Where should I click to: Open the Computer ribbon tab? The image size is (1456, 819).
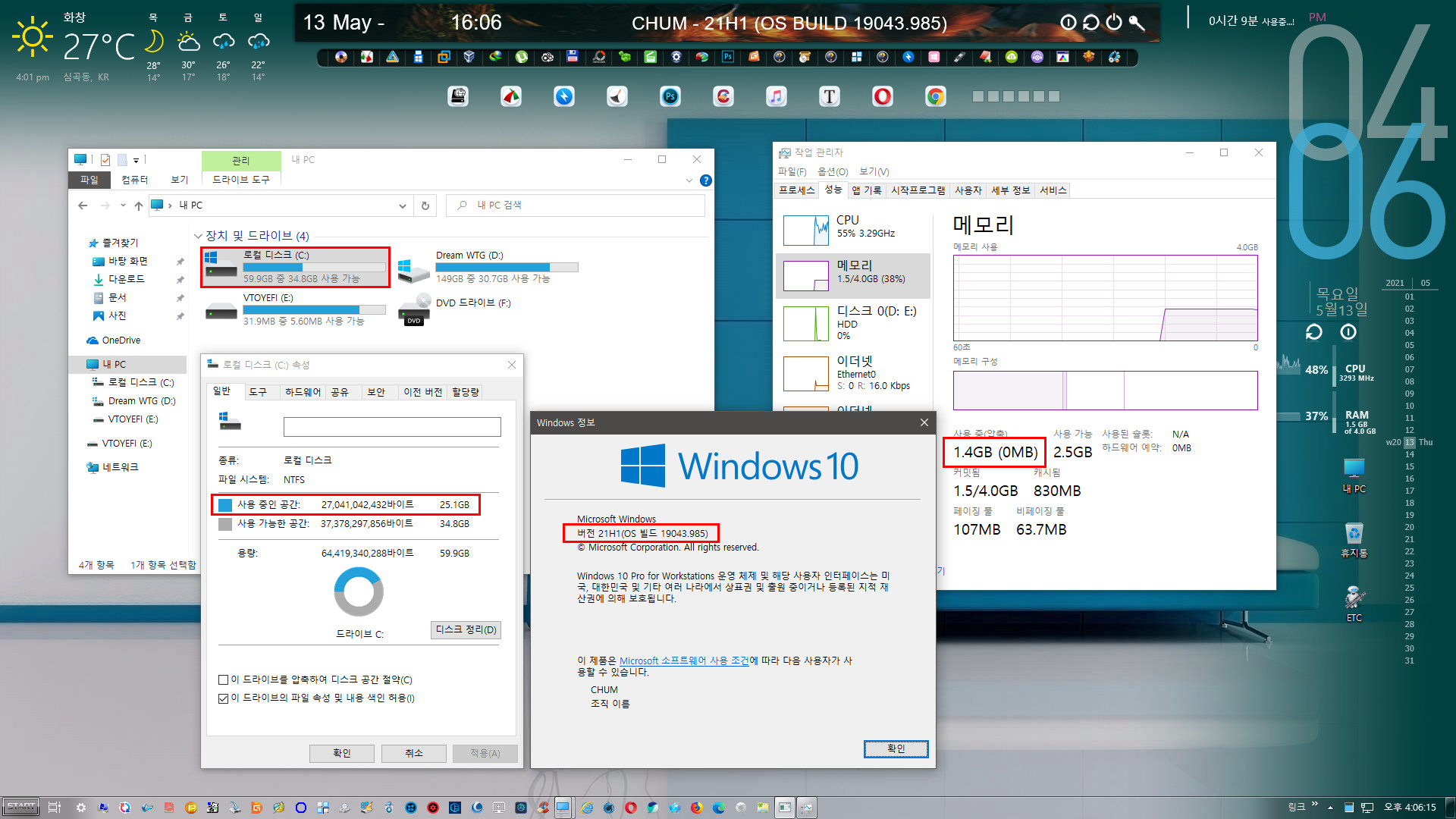[x=135, y=180]
